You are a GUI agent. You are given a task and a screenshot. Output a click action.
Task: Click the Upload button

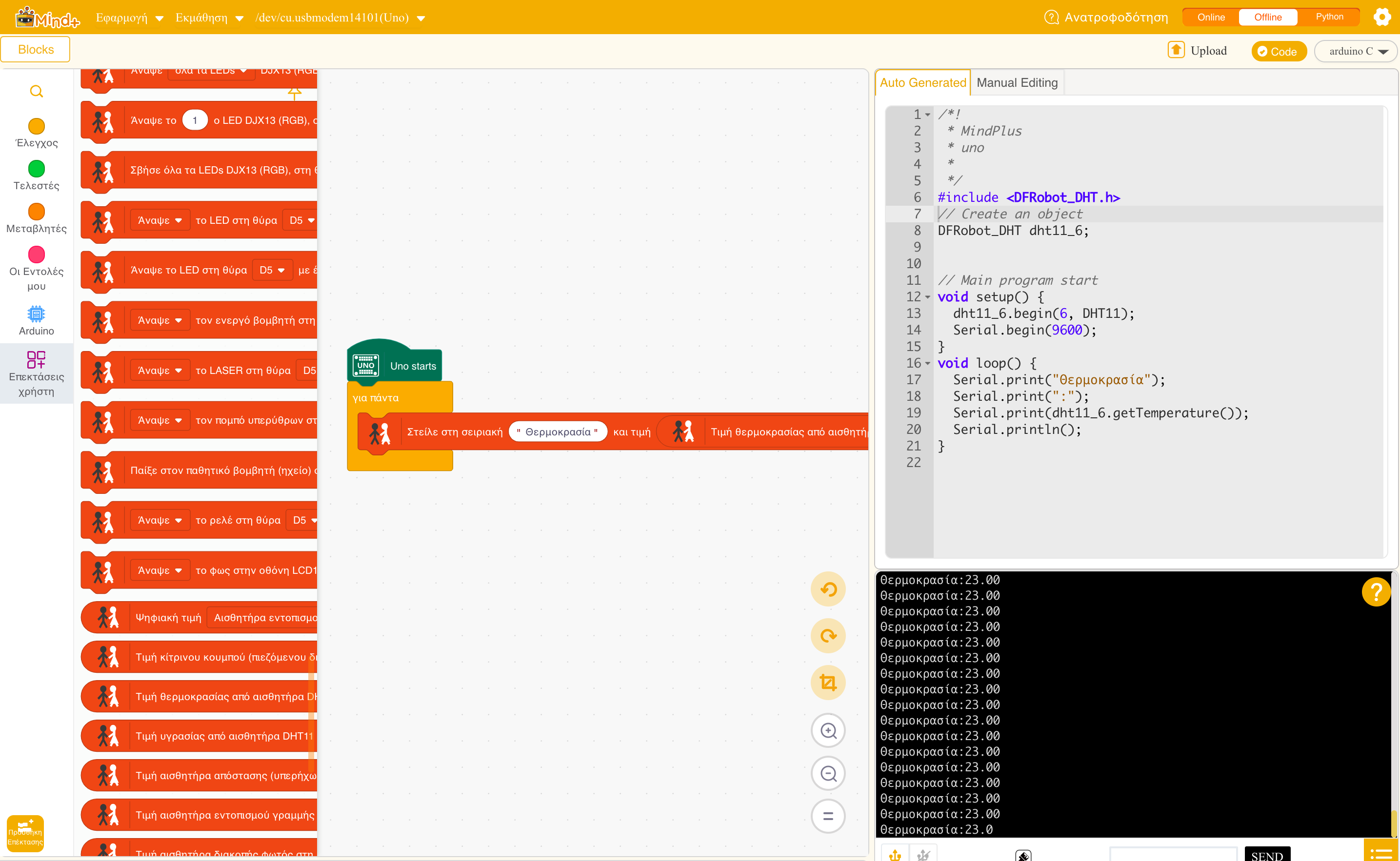1197,51
